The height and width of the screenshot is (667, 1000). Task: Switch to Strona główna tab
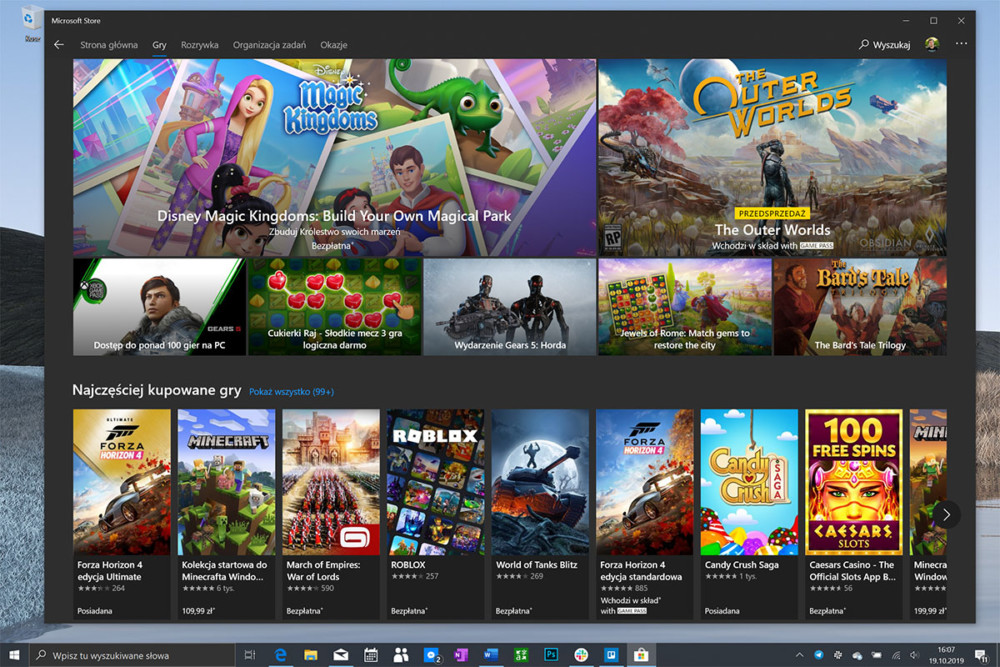pos(109,45)
